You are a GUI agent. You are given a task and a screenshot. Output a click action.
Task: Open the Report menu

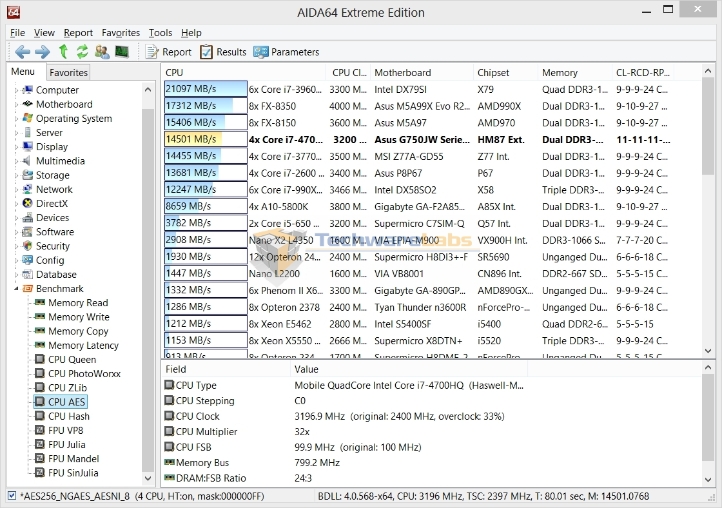coord(78,33)
